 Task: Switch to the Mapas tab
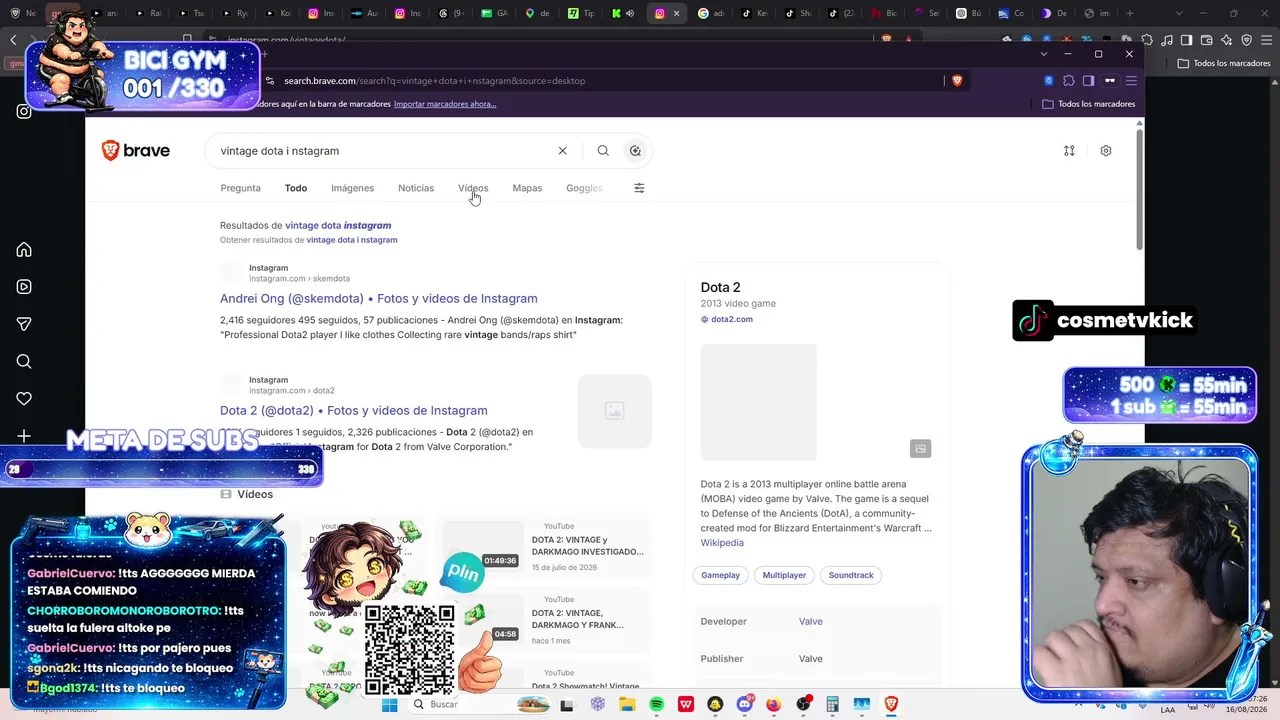(x=527, y=188)
